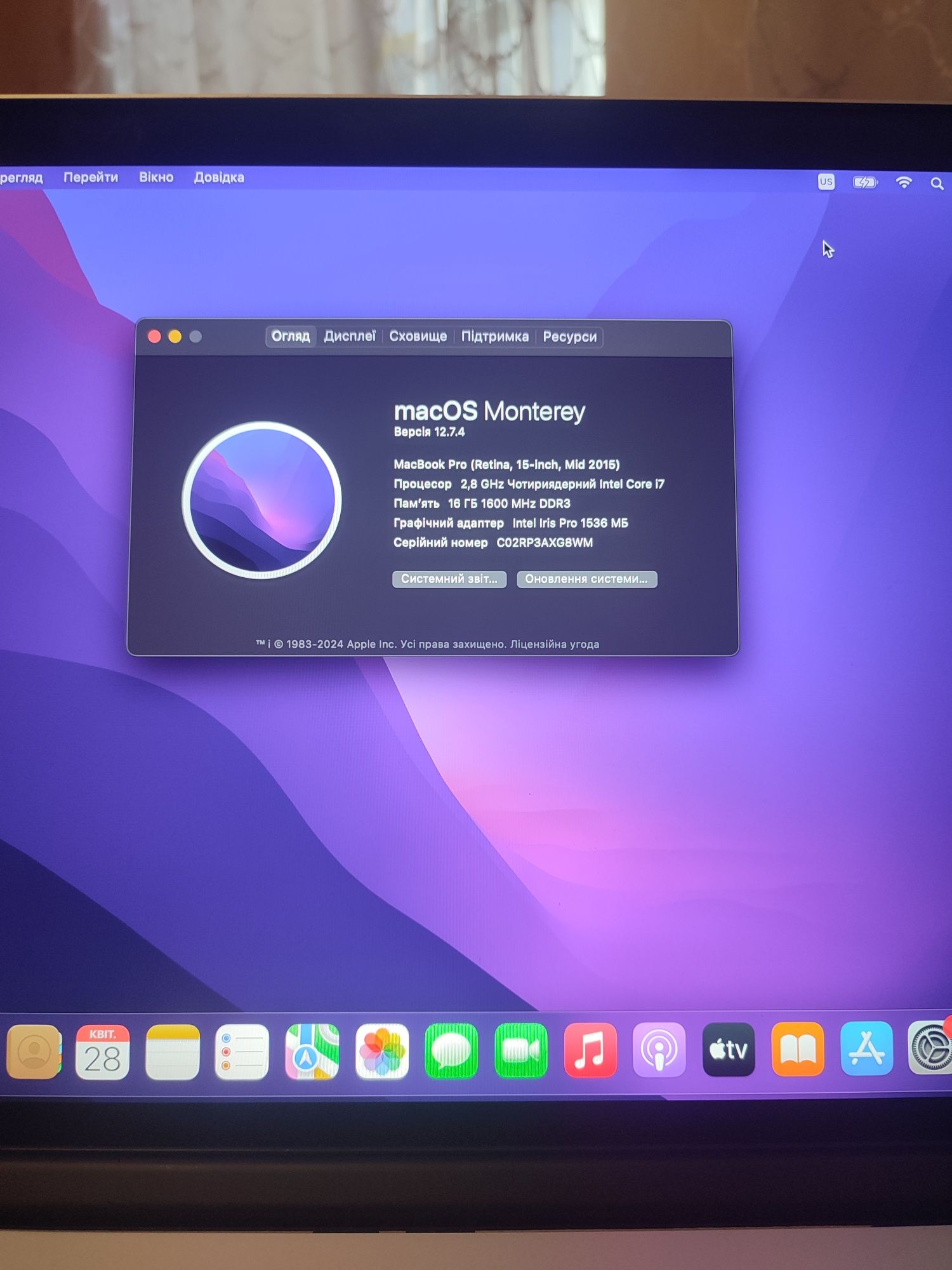952x1270 pixels.
Task: Close the About This Mac window
Action: tap(154, 336)
